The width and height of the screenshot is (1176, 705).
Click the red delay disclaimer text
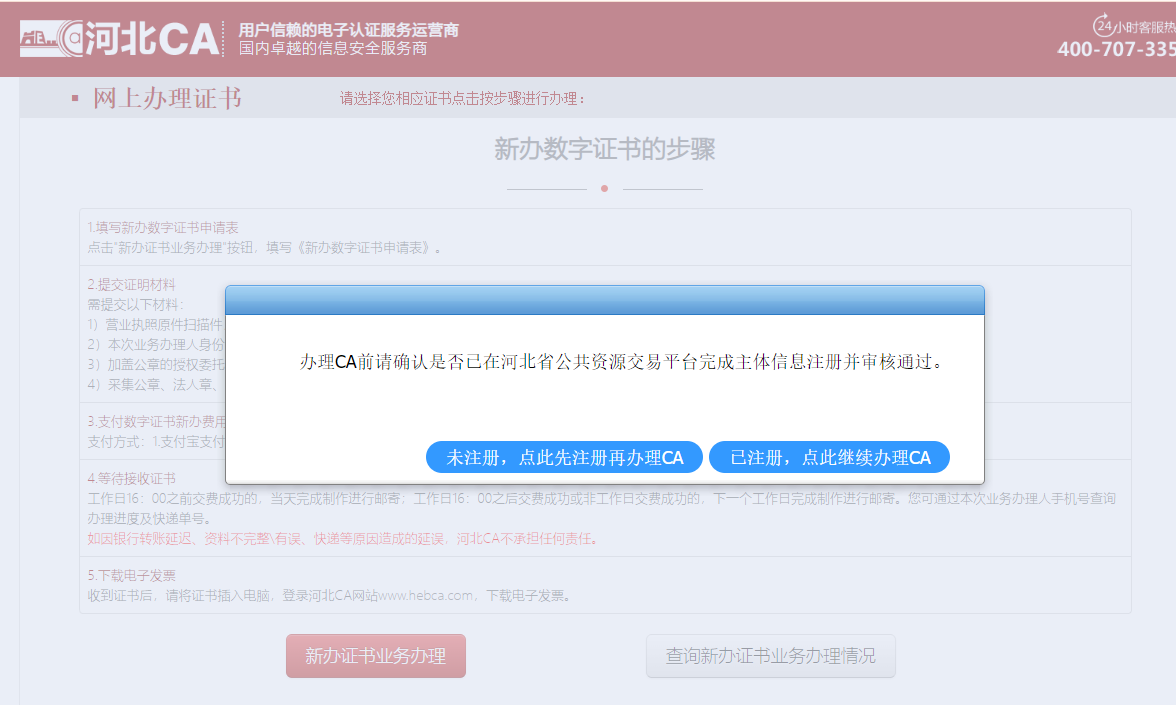point(344,539)
